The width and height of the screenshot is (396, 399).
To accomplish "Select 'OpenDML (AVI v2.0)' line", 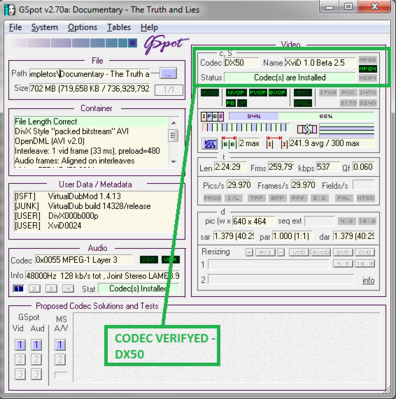I will coord(91,141).
